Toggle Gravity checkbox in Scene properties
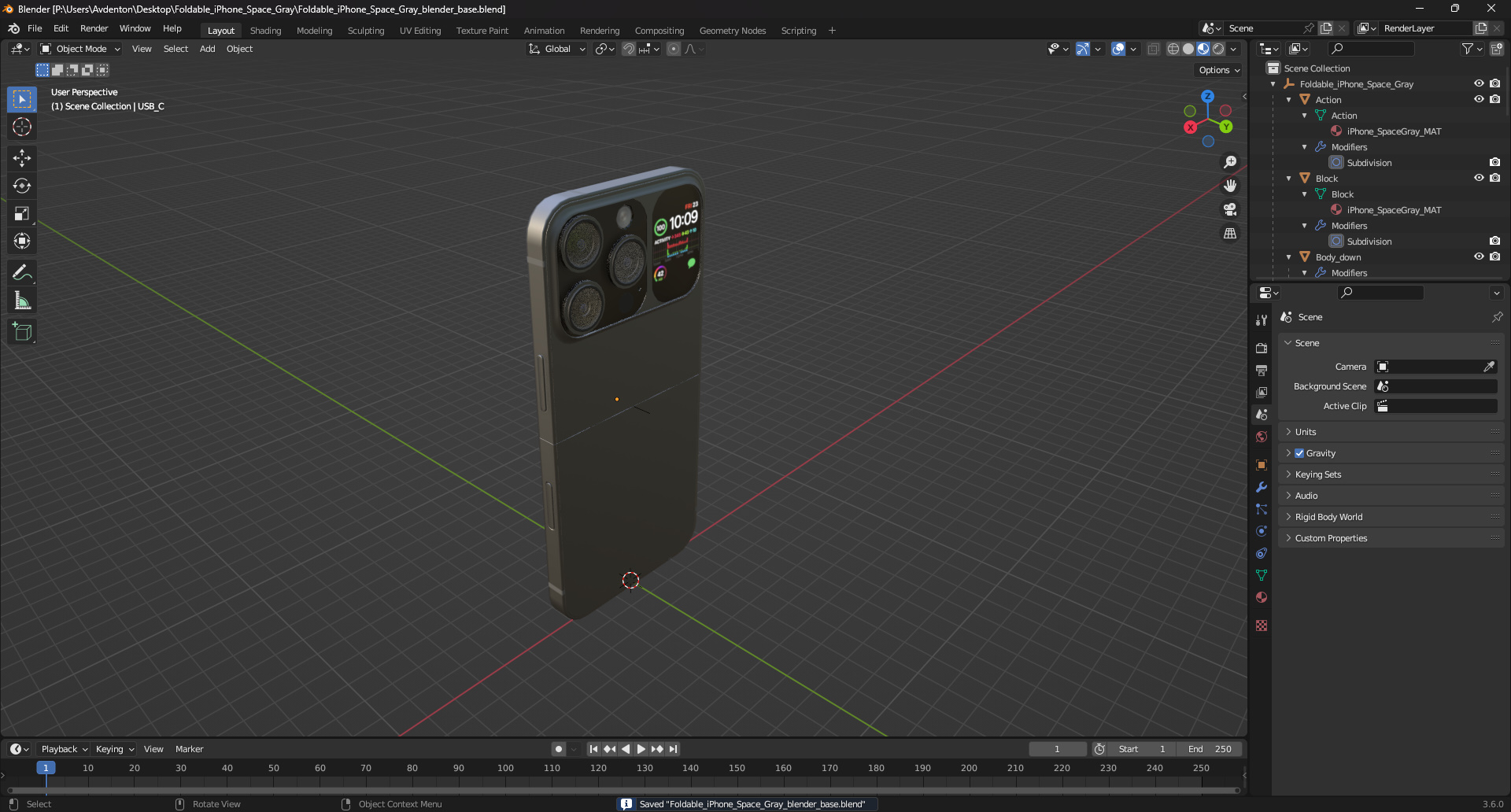Screen dimensions: 1511x812 click(x=1299, y=453)
